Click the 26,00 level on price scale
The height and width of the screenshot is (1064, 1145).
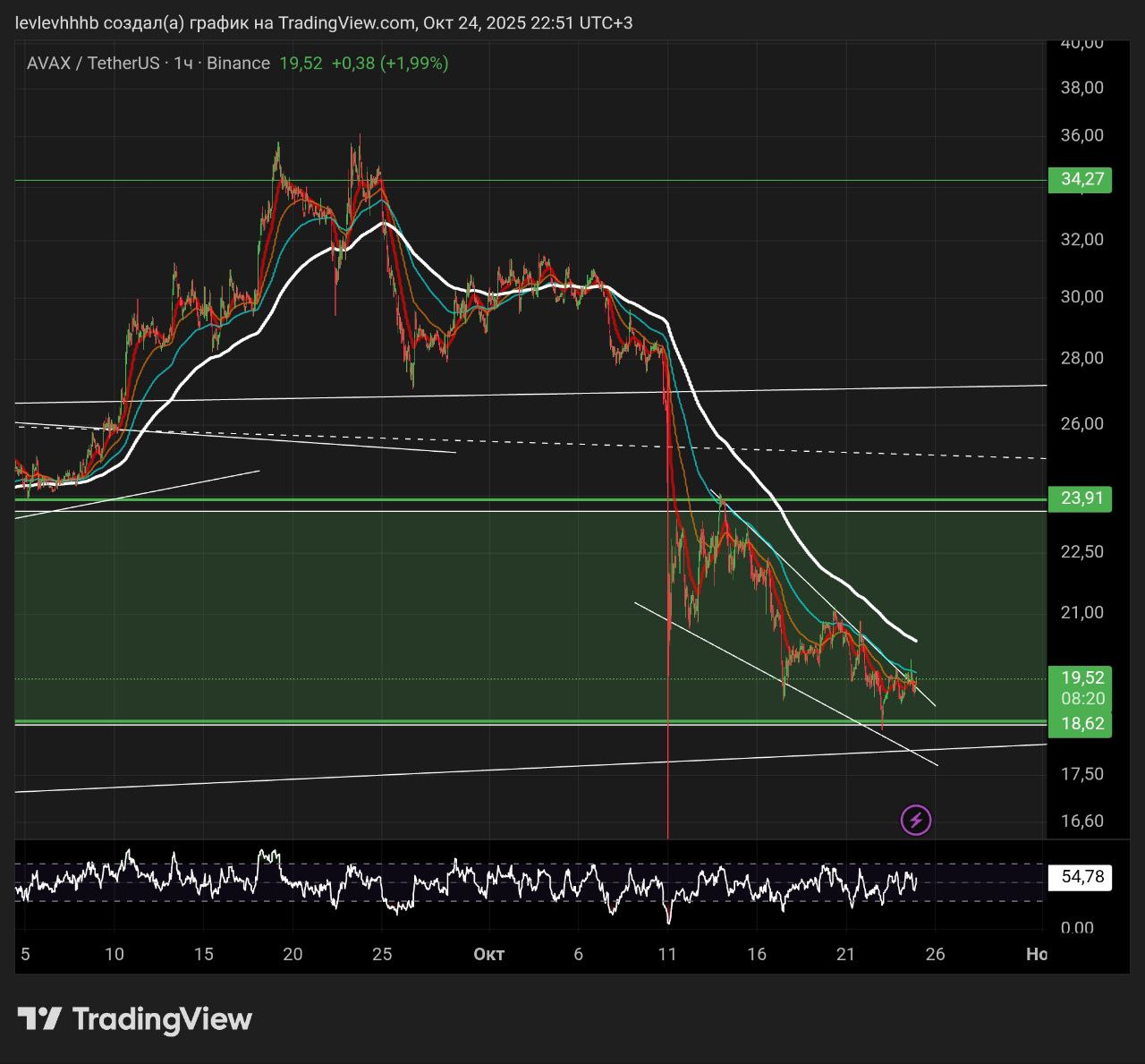point(1081,423)
